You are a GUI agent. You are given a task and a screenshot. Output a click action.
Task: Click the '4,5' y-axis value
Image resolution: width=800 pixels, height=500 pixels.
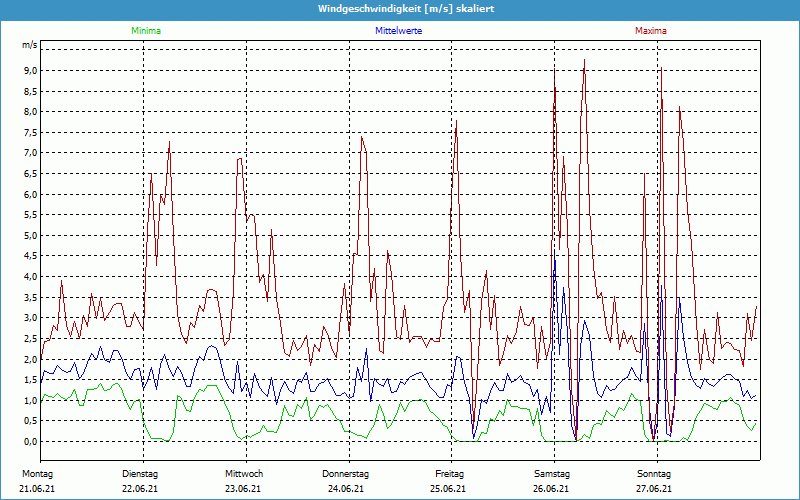coord(31,256)
